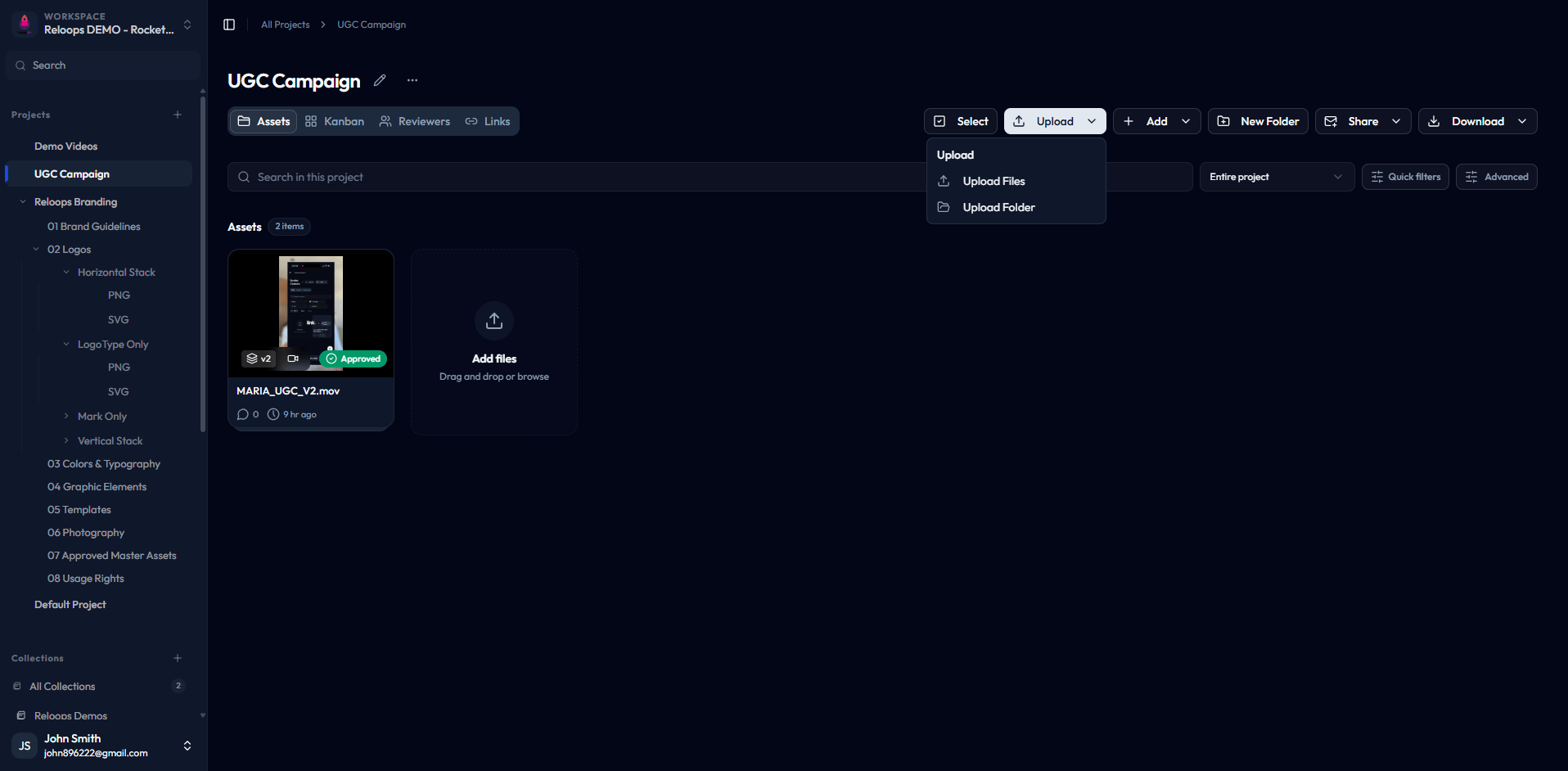1568x771 pixels.
Task: Click the Reloops Demos collection icon
Action: click(x=21, y=715)
